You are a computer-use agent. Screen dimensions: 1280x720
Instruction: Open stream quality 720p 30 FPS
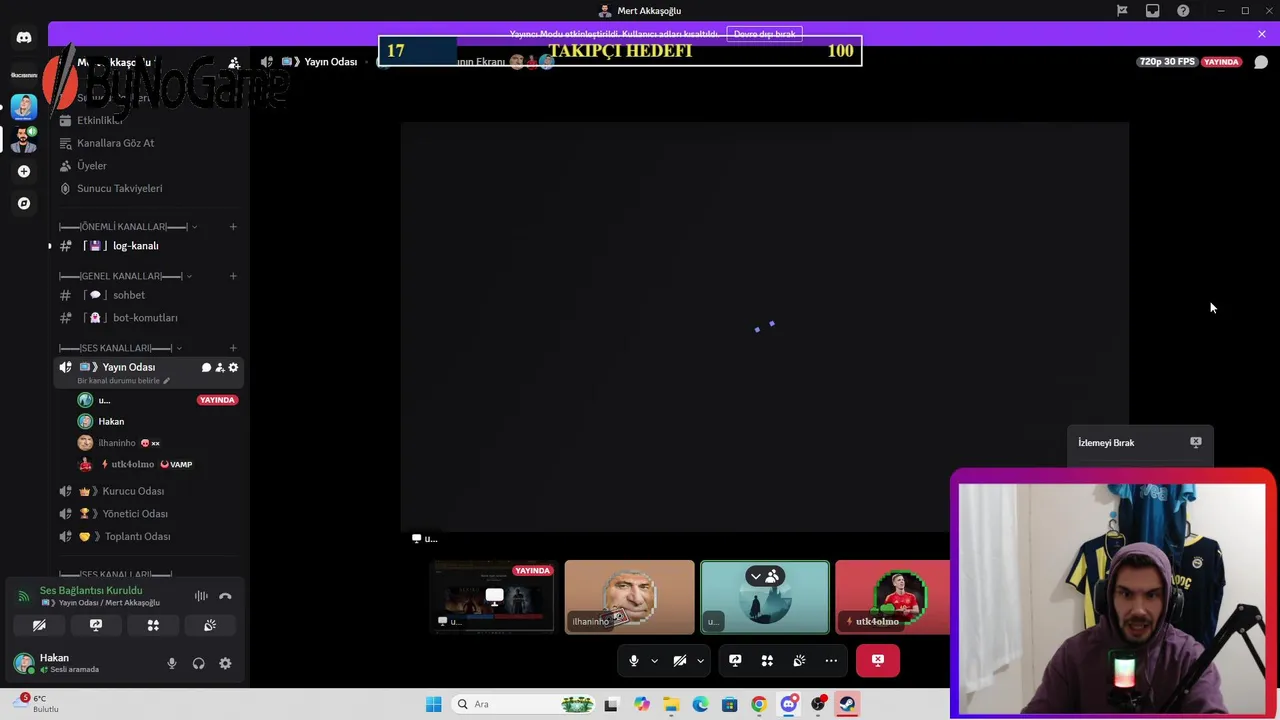pos(1166,62)
